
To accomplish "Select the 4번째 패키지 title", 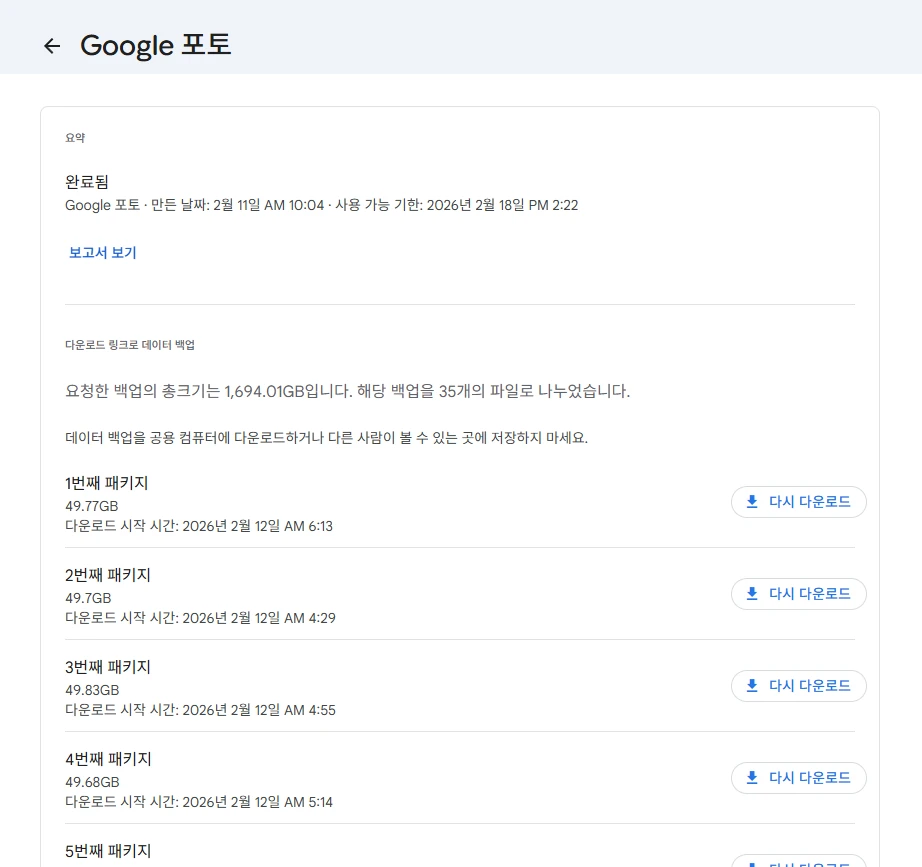I will pos(107,759).
